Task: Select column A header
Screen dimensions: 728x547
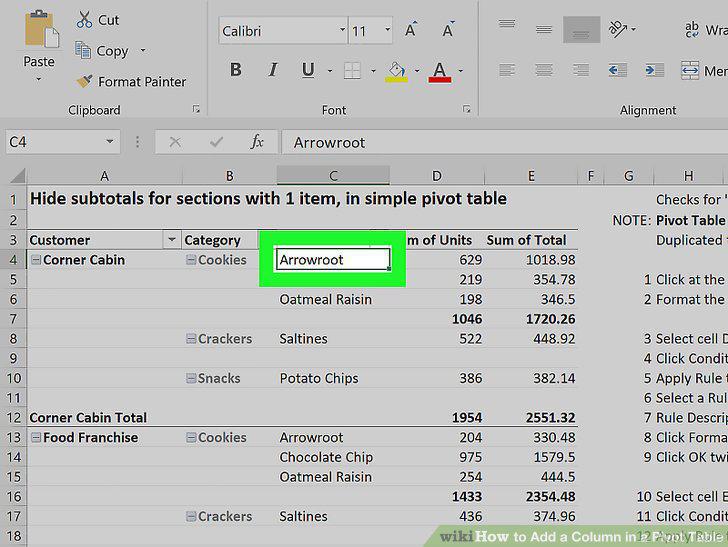Action: (104, 176)
